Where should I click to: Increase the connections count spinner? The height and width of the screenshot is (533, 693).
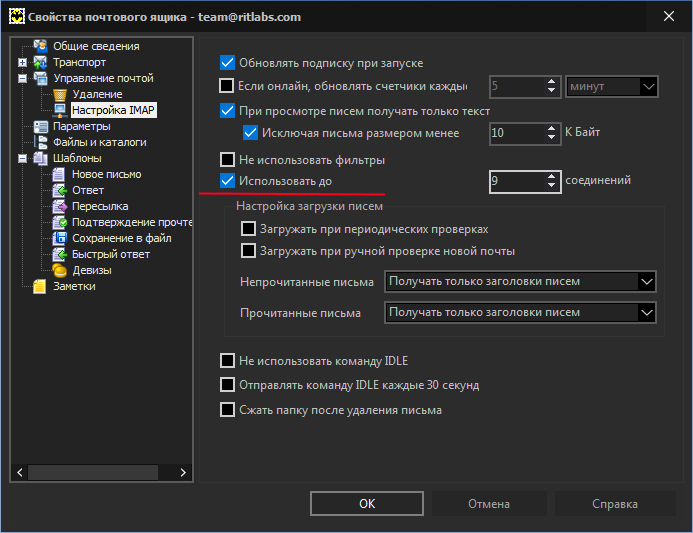[551, 176]
